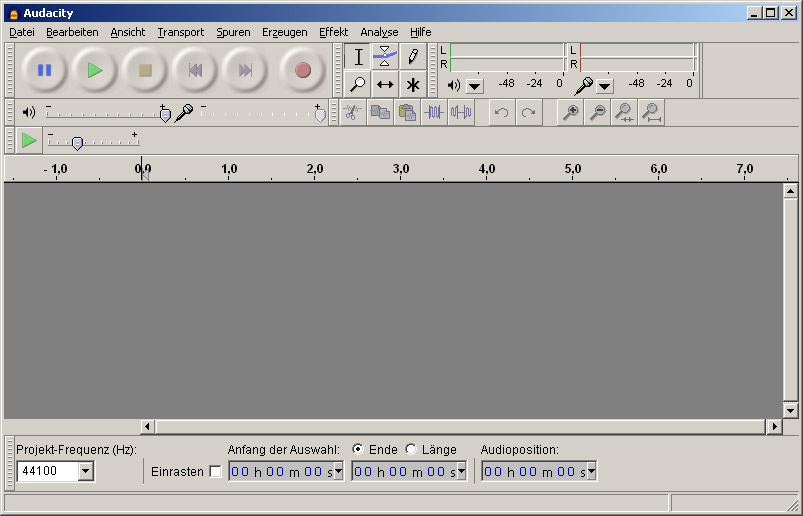Open the Ansicht menu
803x516 pixels.
tap(128, 32)
